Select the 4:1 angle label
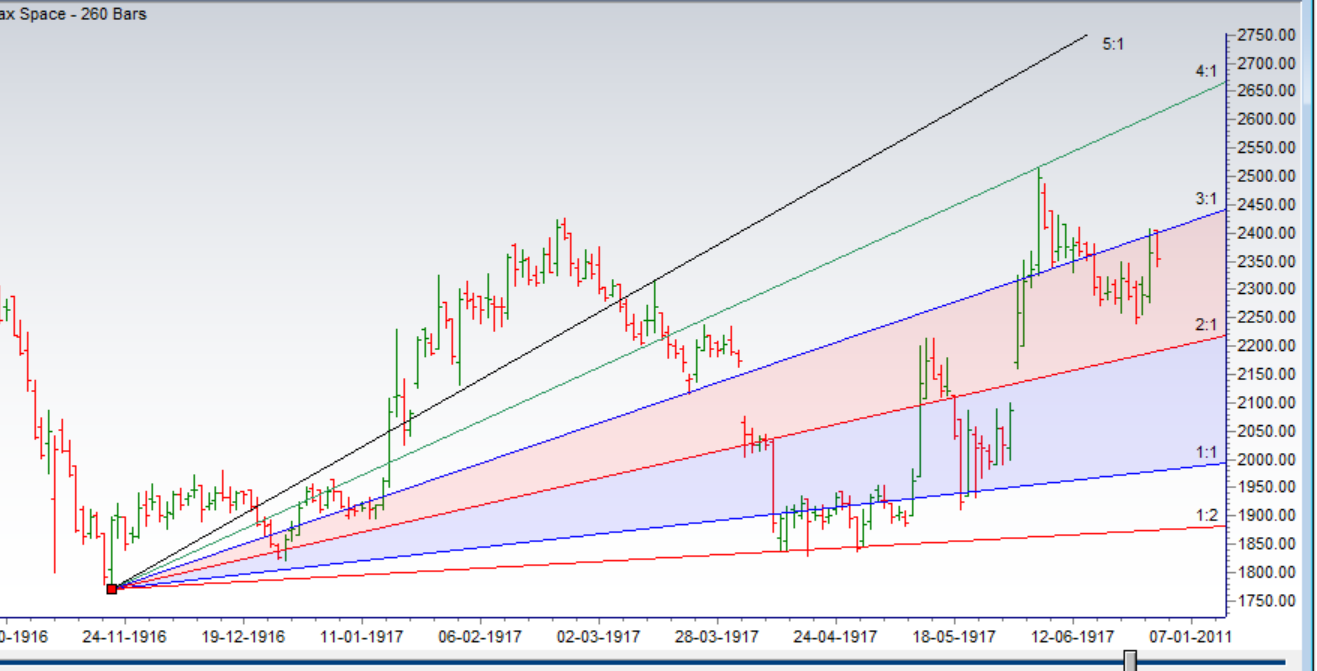This screenshot has height=671, width=1317. (x=1206, y=71)
